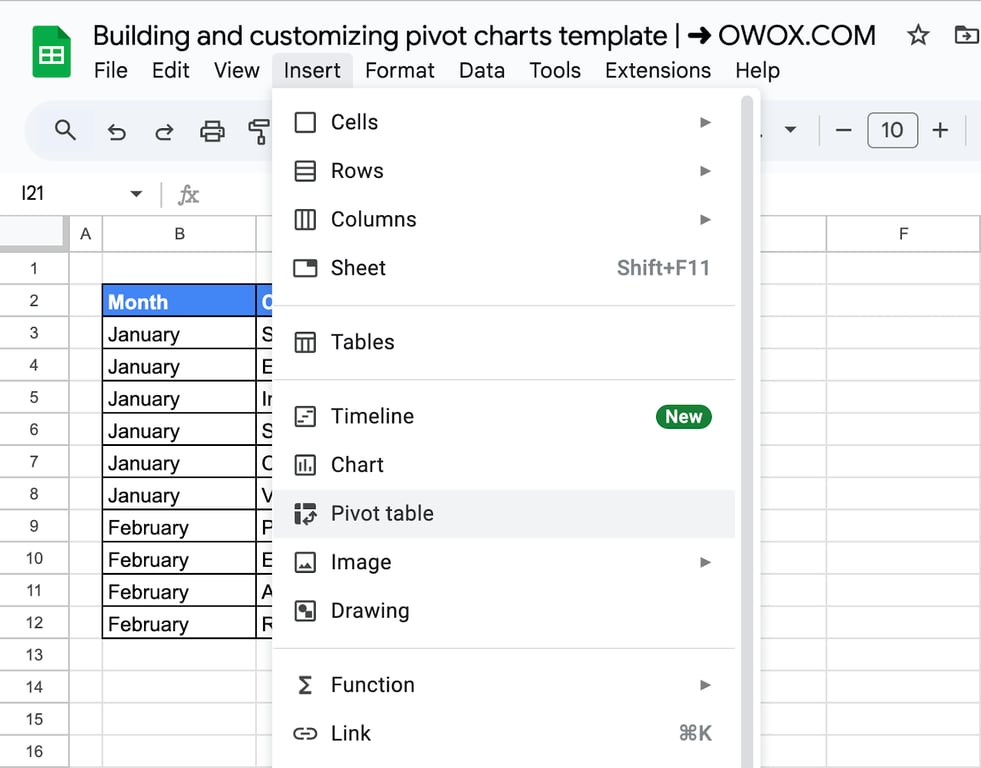Insert a Pivot table
981x768 pixels.
tap(504, 514)
